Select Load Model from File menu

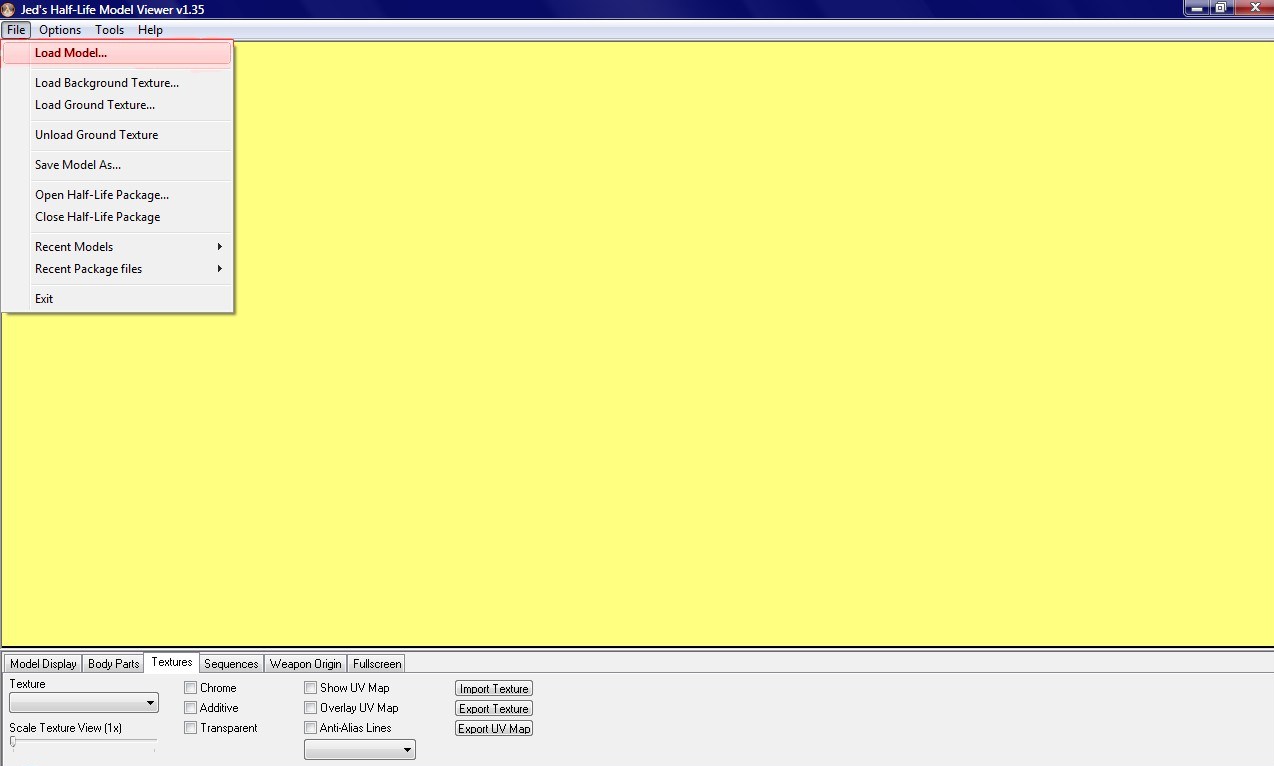(70, 53)
